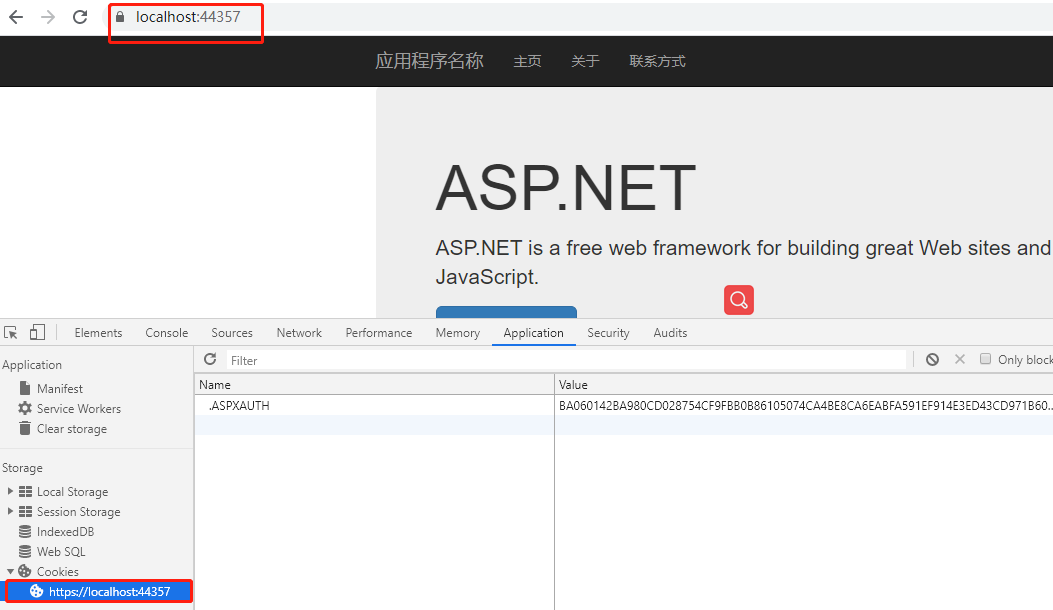Clear all cookies with the circle-slash icon
Viewport: 1053px width, 610px height.
[932, 359]
